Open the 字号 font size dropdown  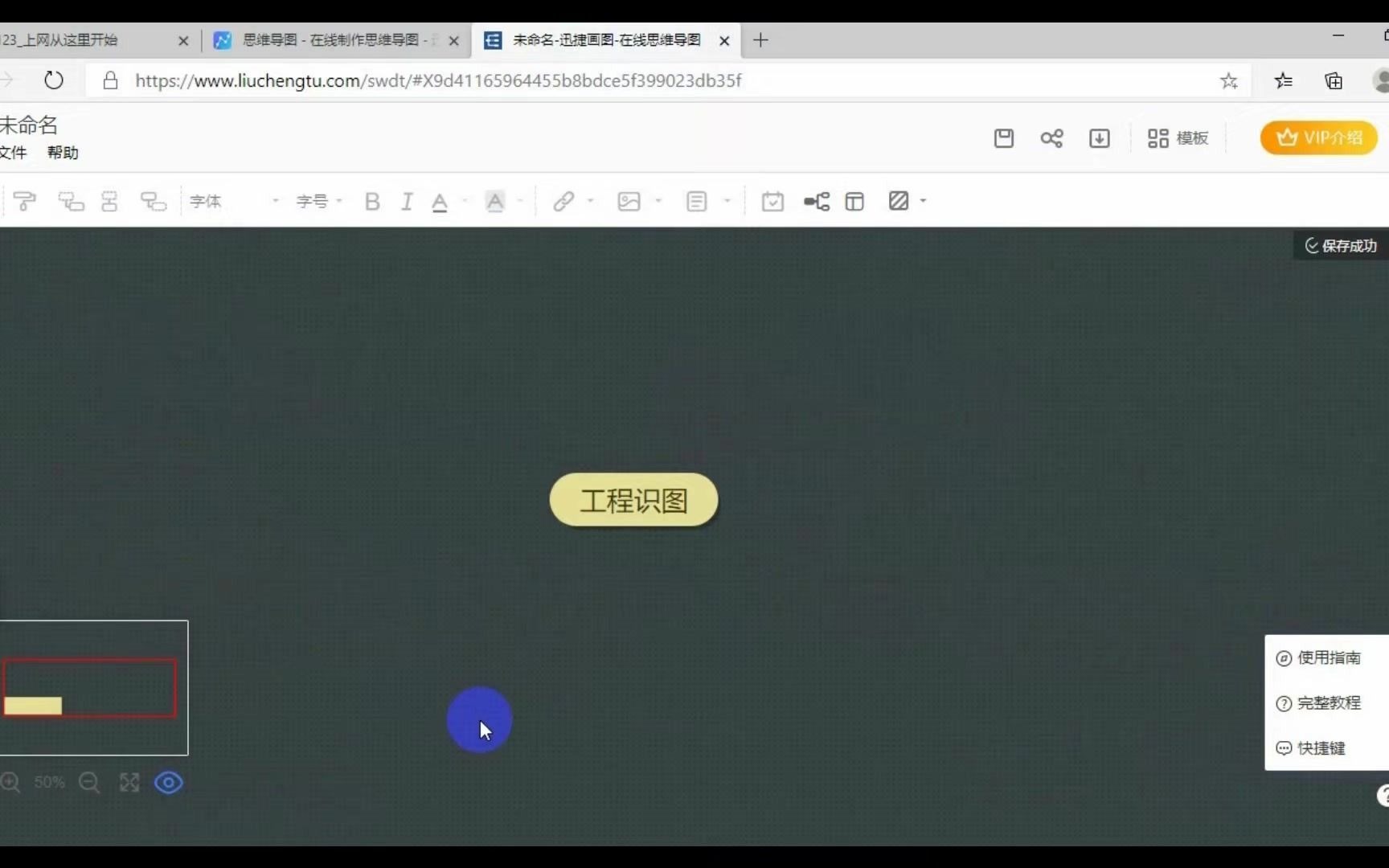(x=319, y=201)
